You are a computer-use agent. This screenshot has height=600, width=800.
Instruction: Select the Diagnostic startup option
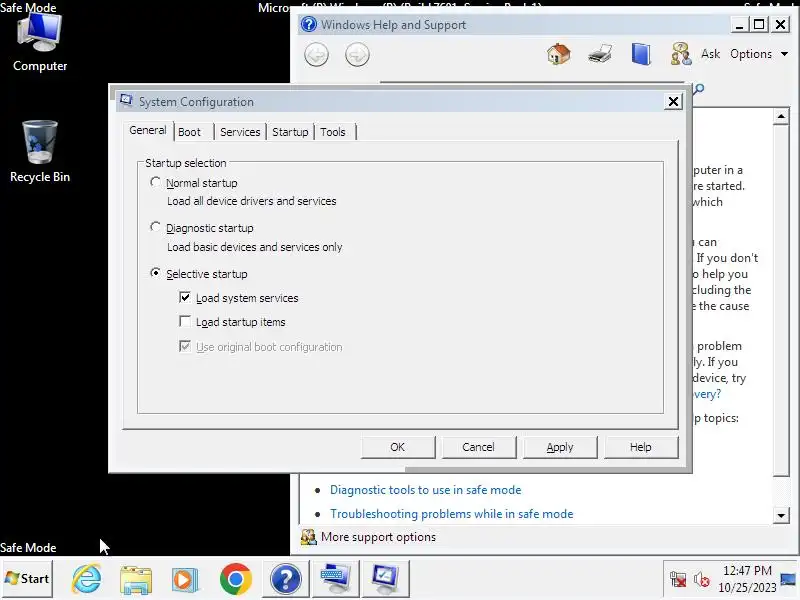click(155, 227)
